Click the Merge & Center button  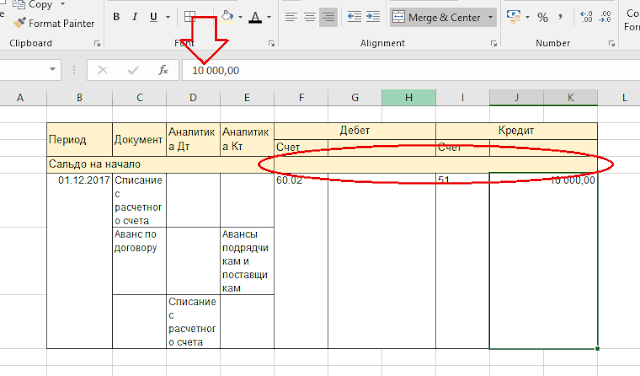[437, 18]
